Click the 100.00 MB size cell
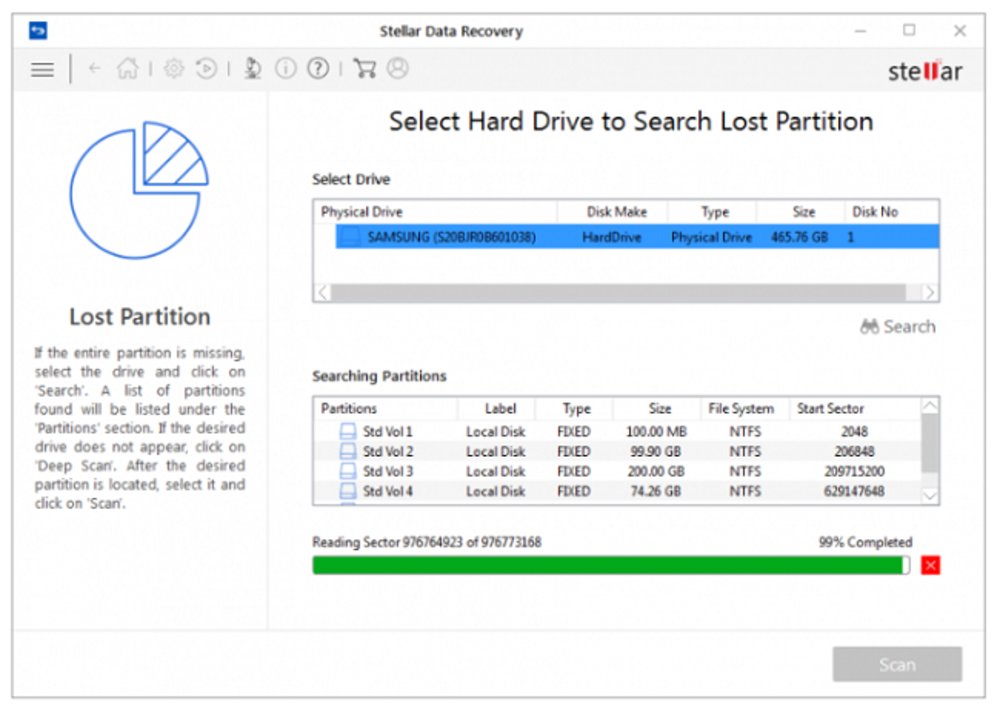Image resolution: width=1000 pixels, height=707 pixels. pos(656,432)
